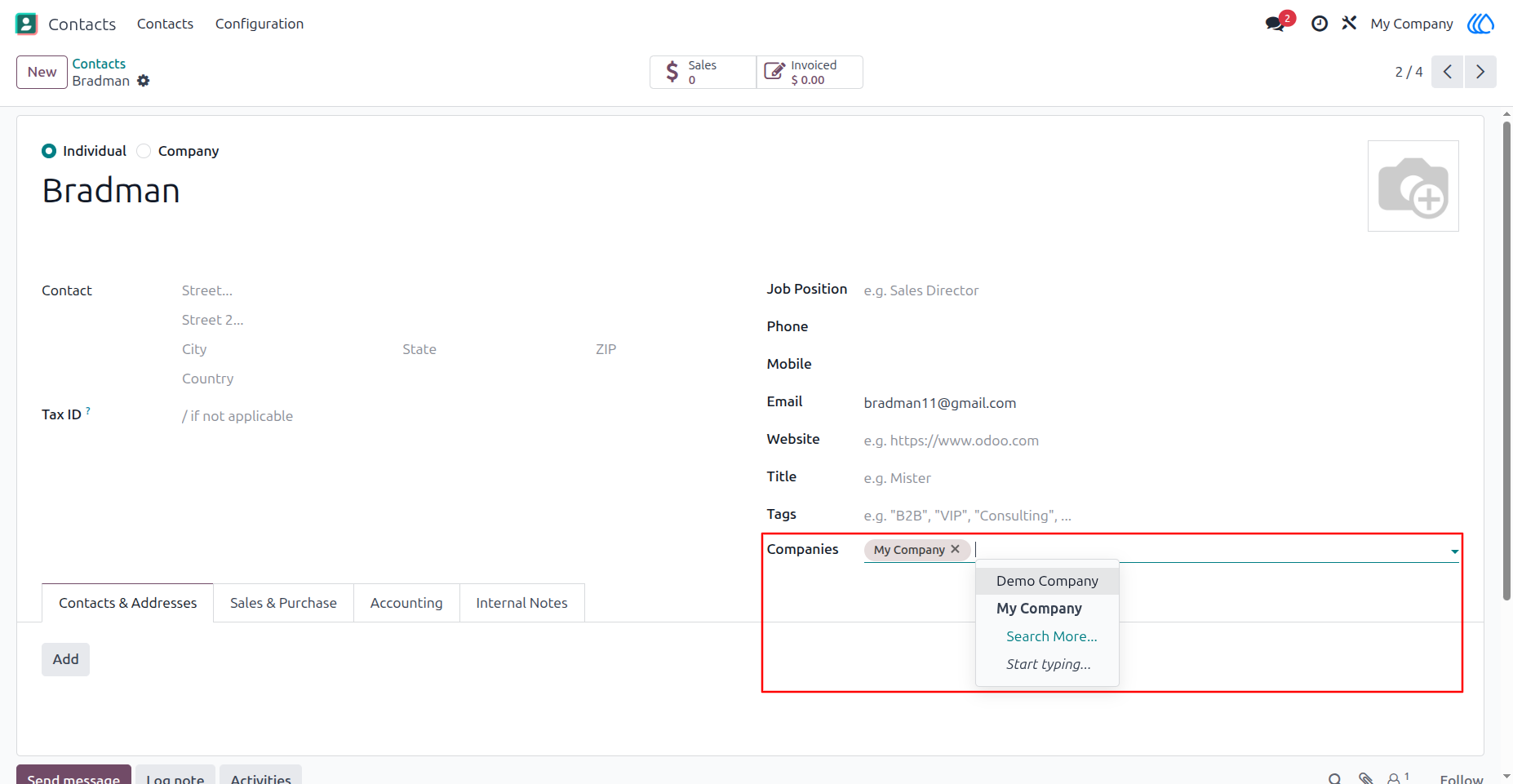Image resolution: width=1513 pixels, height=784 pixels.
Task: Choose My Company from dropdown list
Action: (1047, 609)
